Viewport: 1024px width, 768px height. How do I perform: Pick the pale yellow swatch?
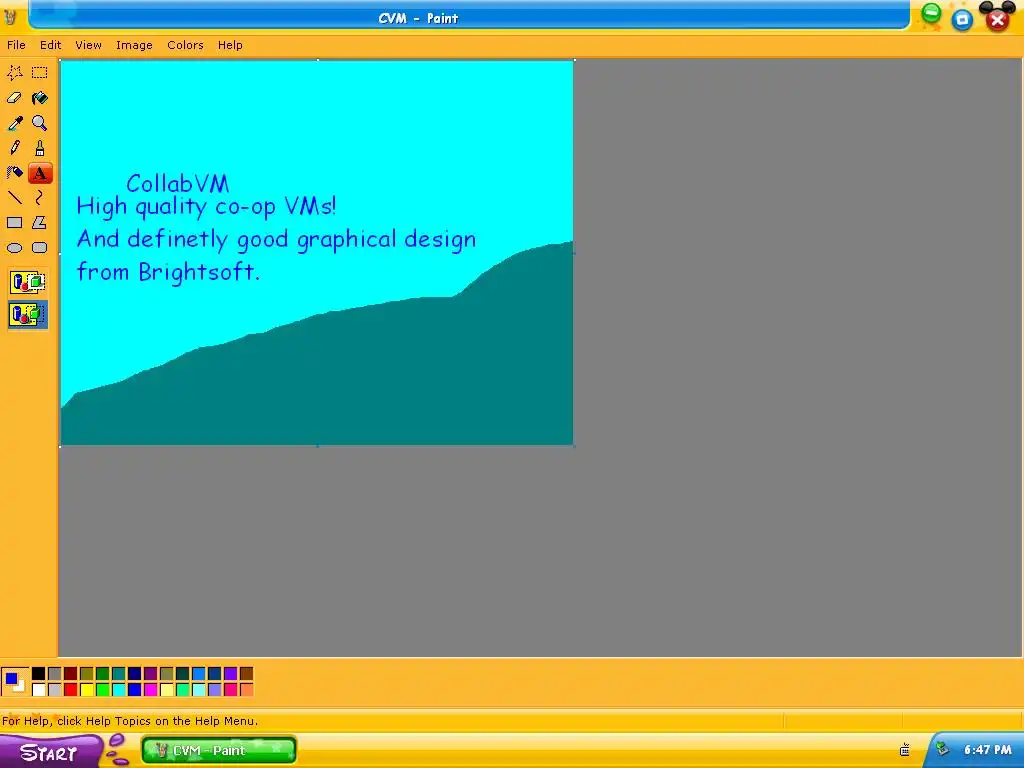(167, 689)
